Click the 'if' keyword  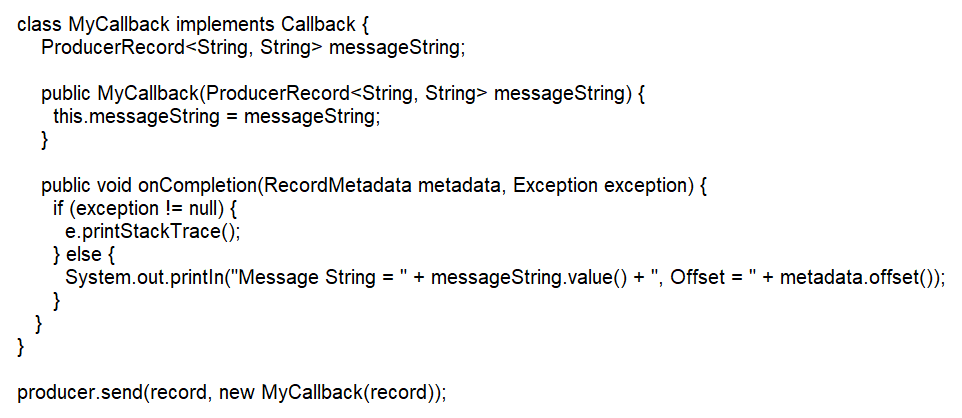58,209
